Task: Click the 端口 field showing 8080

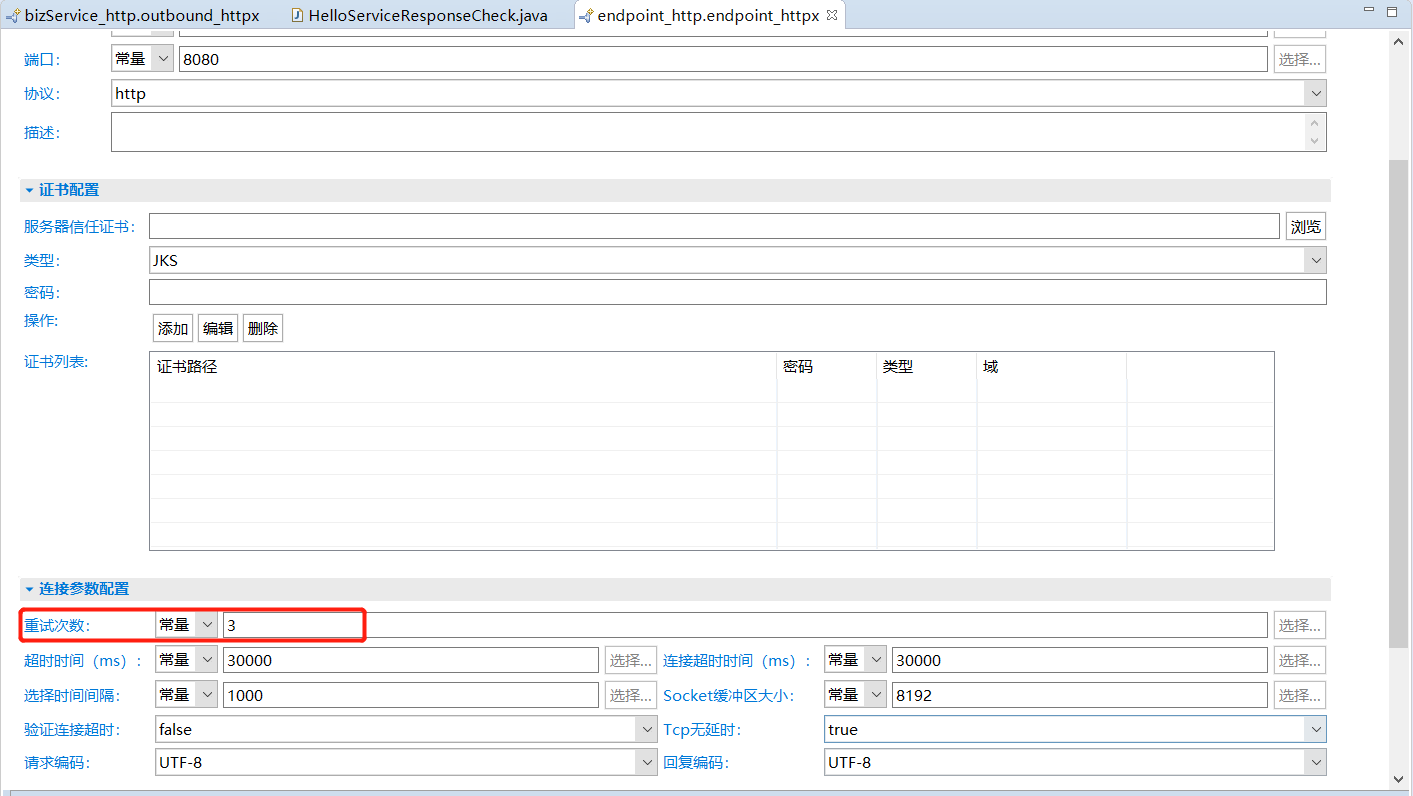Action: pyautogui.click(x=722, y=59)
